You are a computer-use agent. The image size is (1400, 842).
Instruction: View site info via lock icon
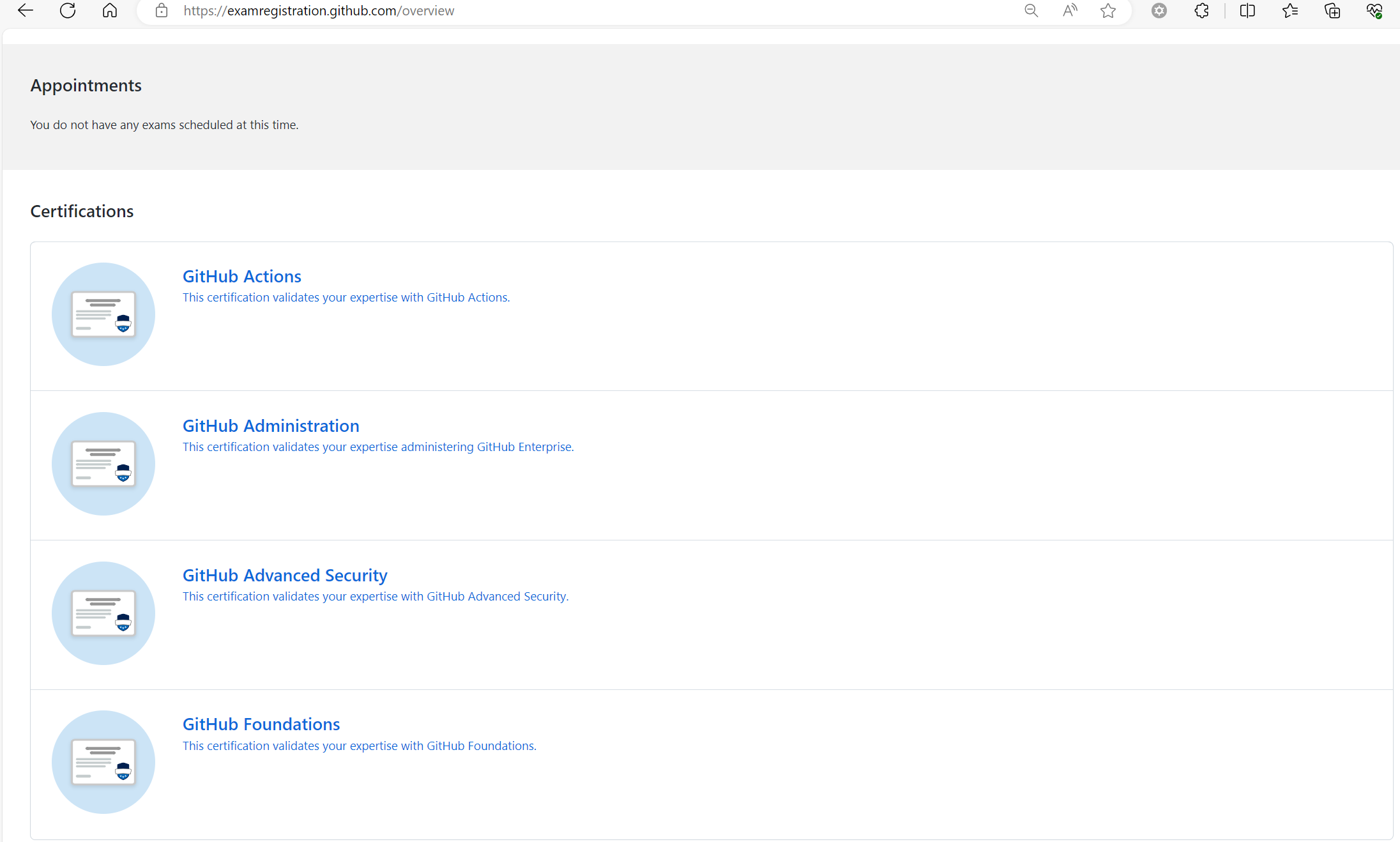[x=162, y=11]
